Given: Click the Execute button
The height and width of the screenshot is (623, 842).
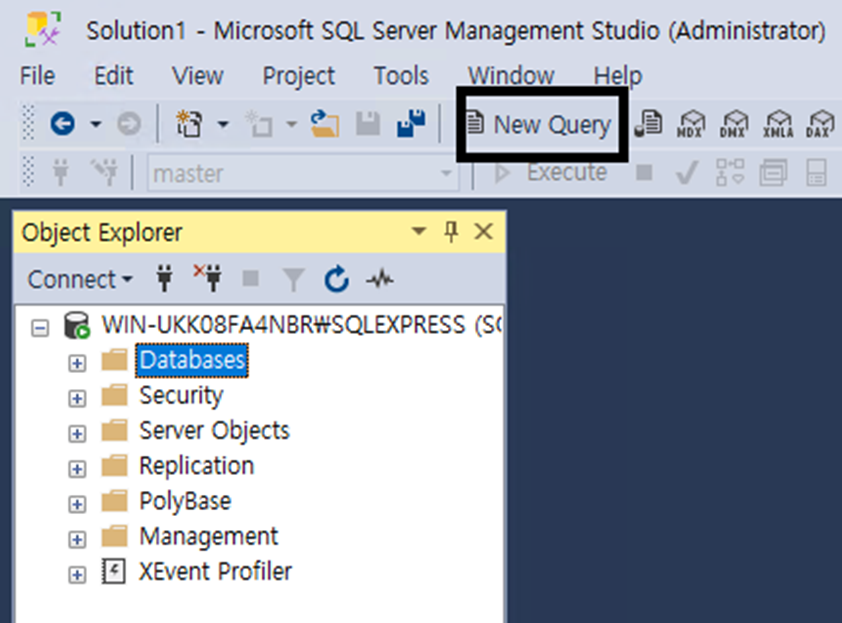Looking at the screenshot, I should point(550,172).
